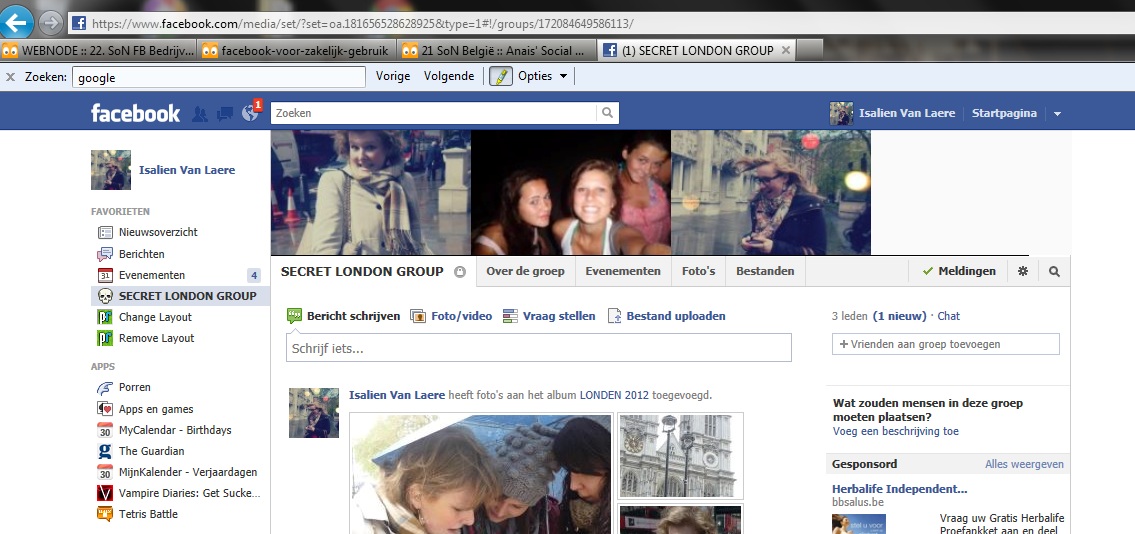
Task: Switch to the Foto's tab
Action: 698,271
